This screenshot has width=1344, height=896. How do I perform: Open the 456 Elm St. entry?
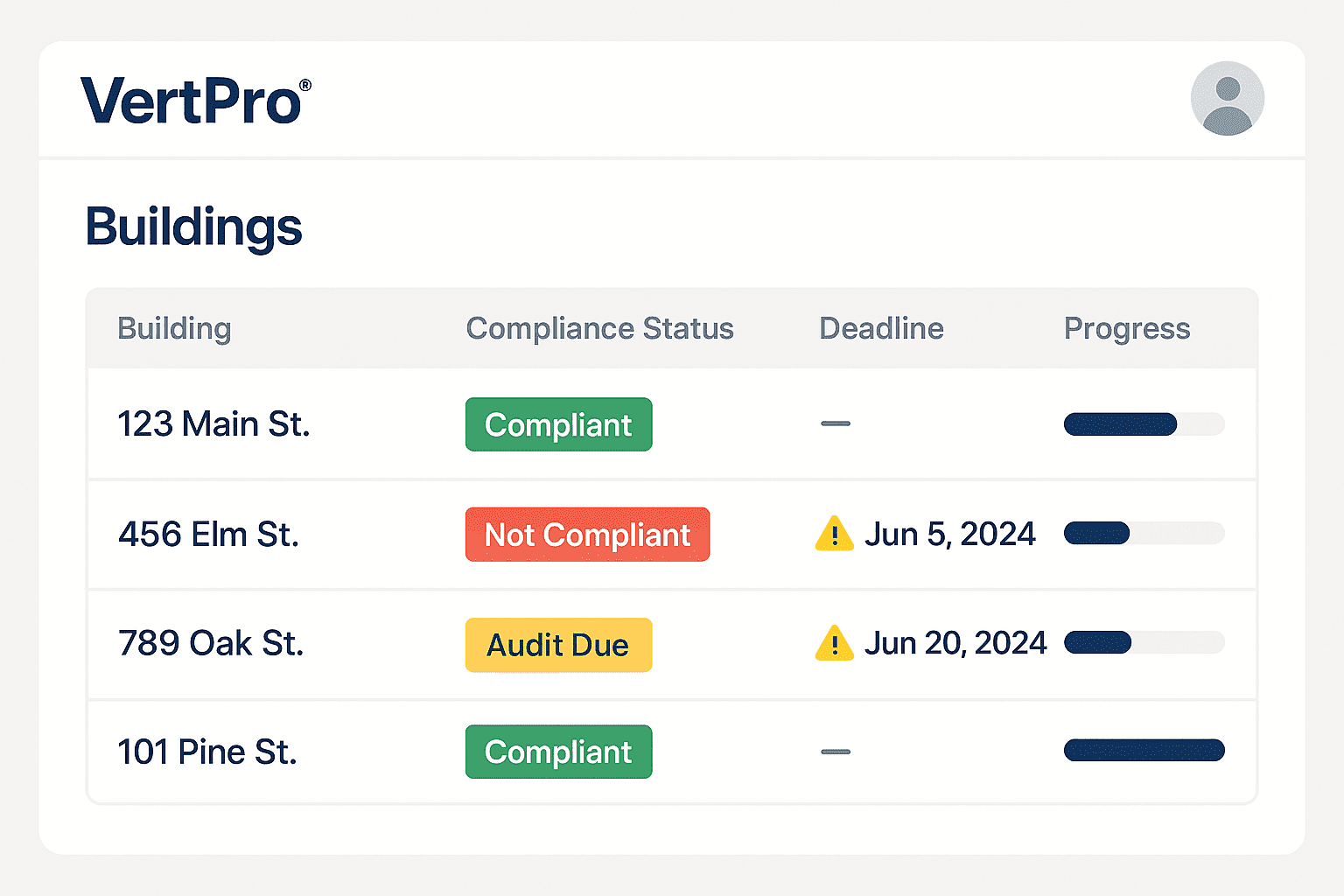click(208, 535)
